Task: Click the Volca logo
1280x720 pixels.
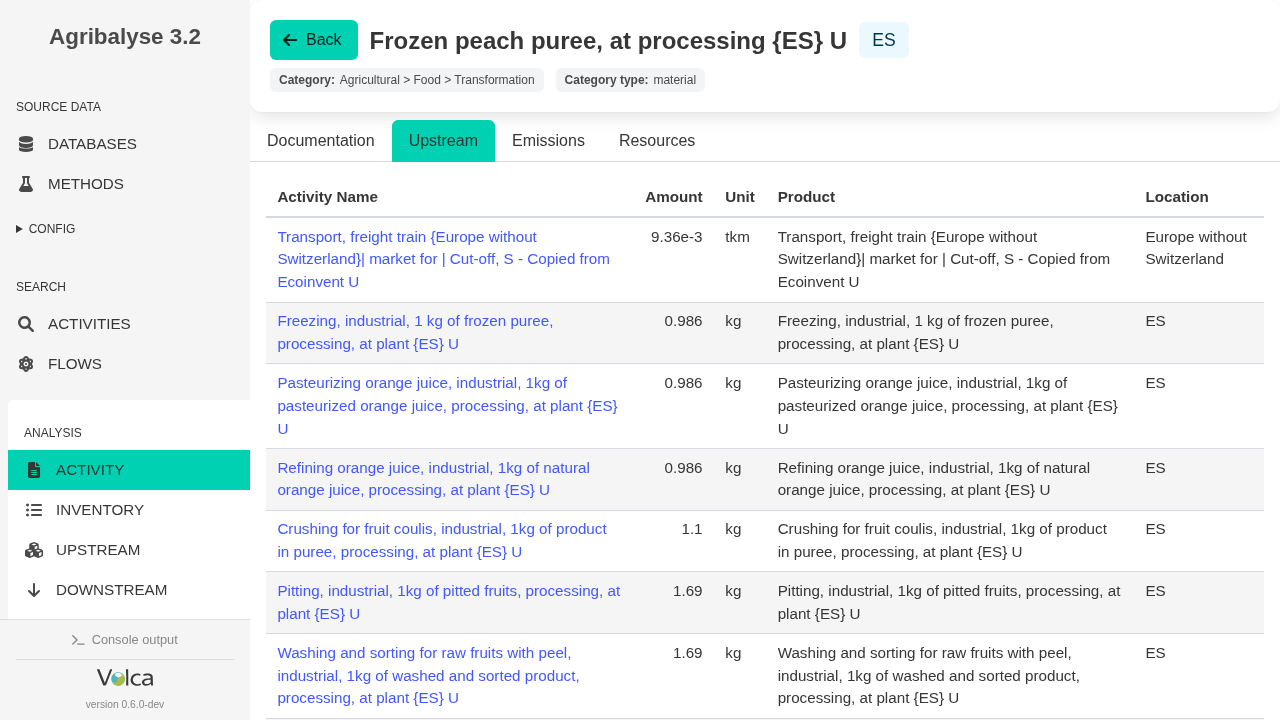Action: pyautogui.click(x=125, y=678)
